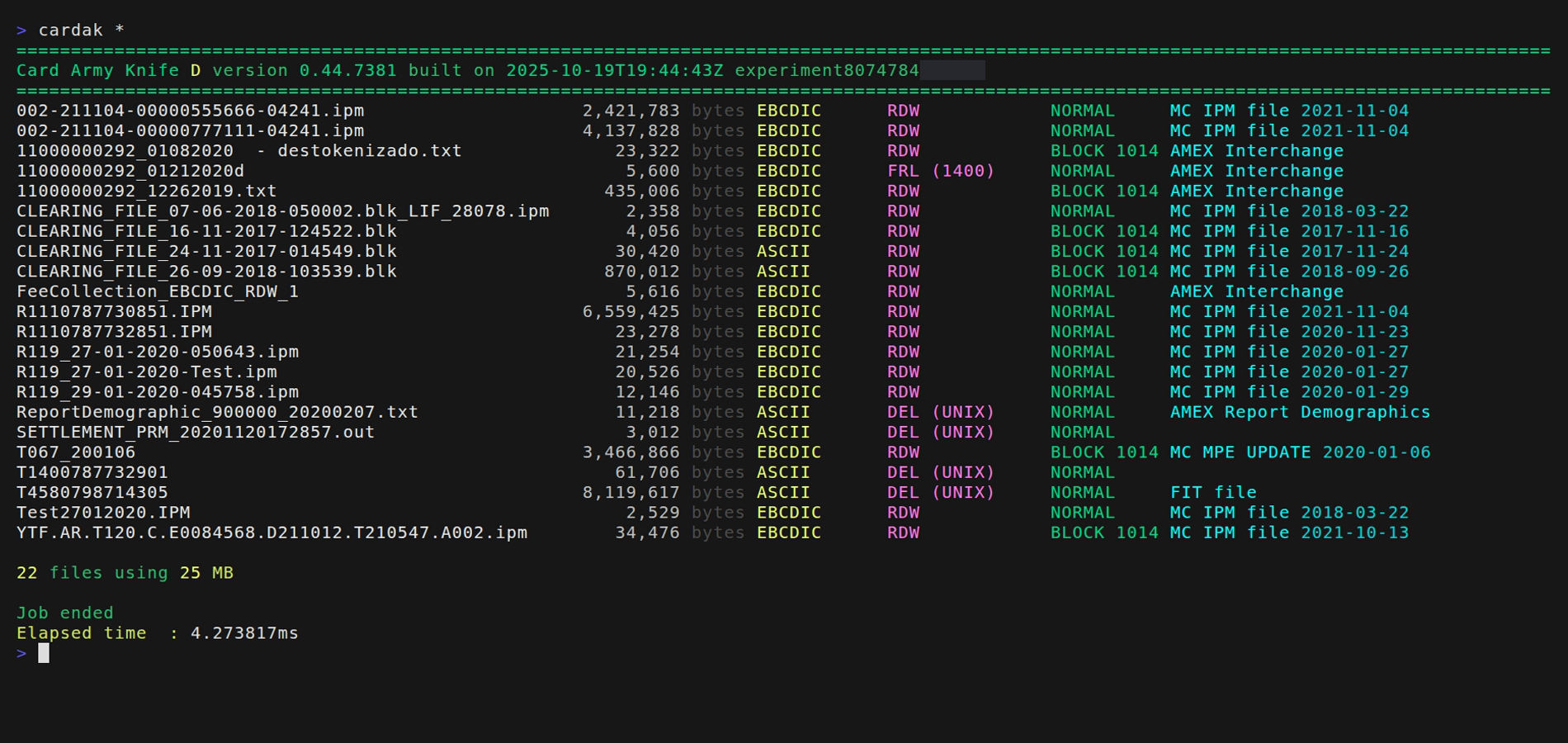Select the MC MPE UPDATE 2020-01-06 label
Viewport: 1568px width, 743px height.
coord(1300,452)
